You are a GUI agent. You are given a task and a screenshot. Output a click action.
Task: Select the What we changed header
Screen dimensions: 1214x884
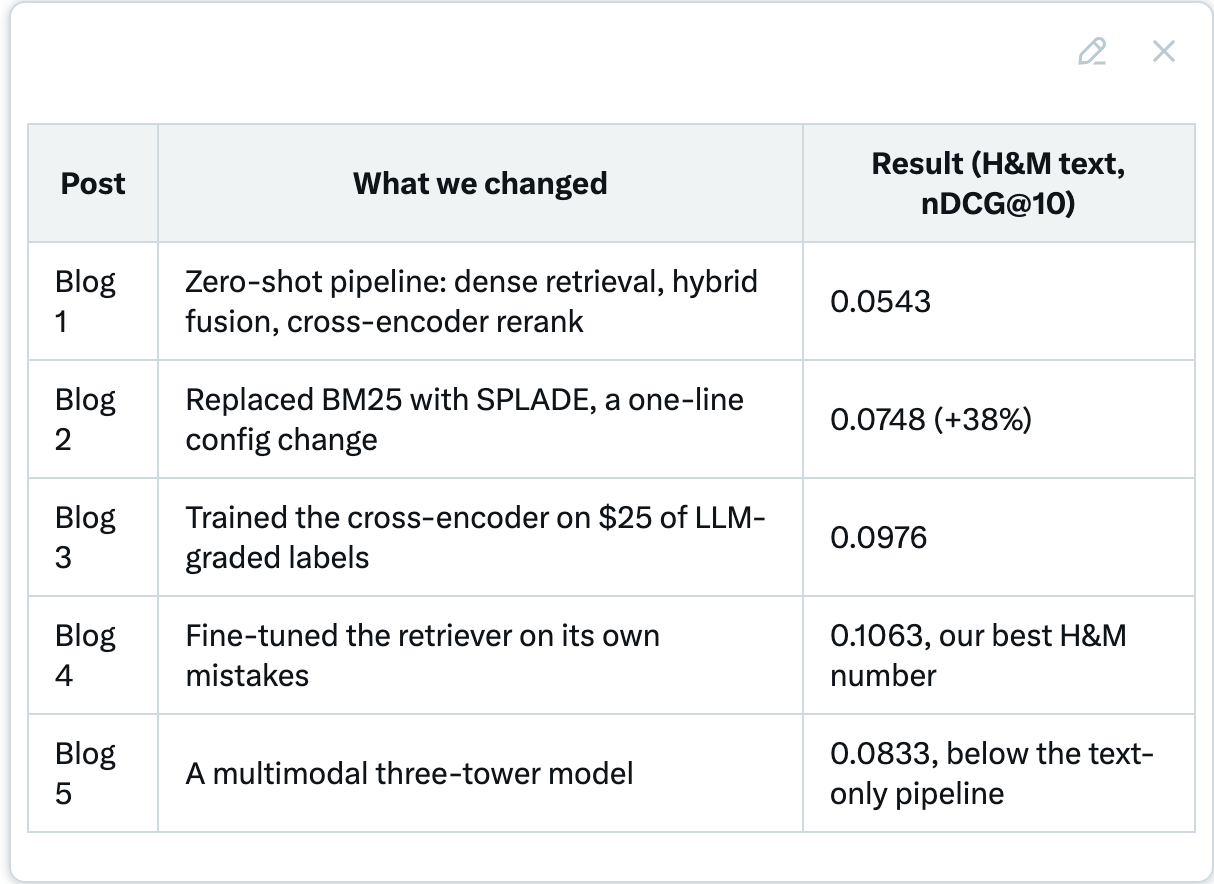point(480,183)
